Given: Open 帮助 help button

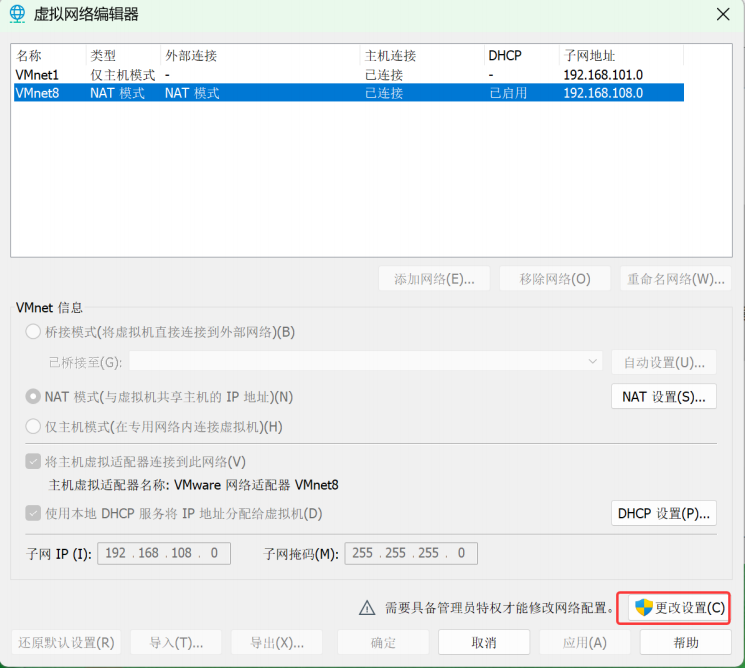Looking at the screenshot, I should (686, 642).
